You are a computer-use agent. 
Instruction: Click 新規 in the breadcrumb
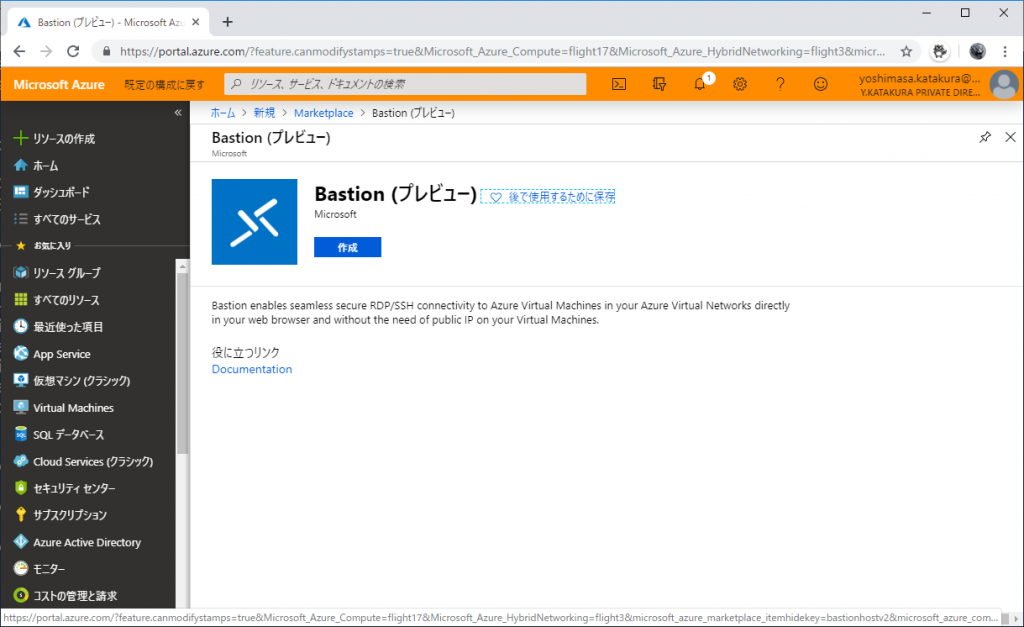pos(264,113)
